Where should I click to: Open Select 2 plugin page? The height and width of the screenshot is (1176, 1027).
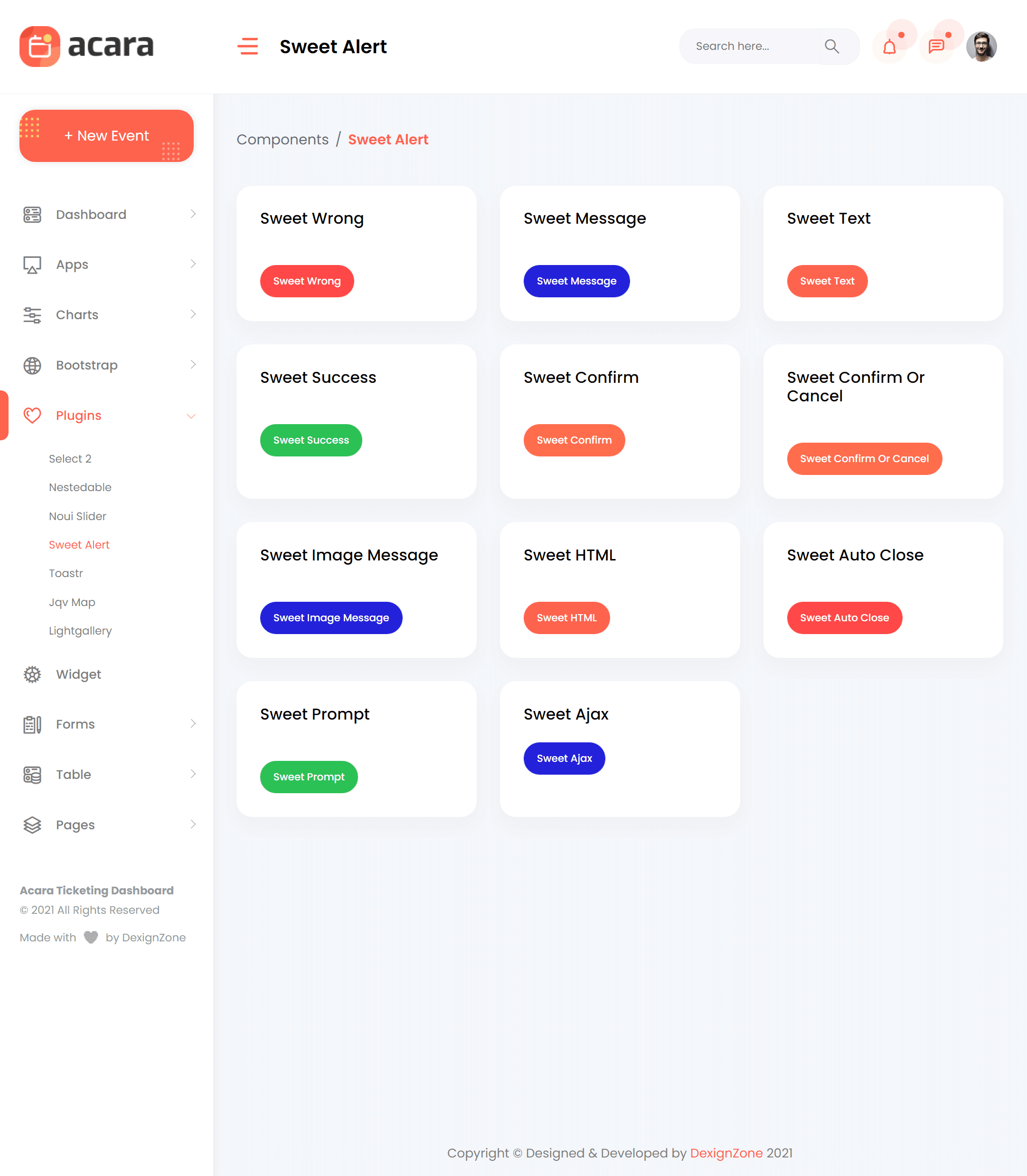point(70,459)
